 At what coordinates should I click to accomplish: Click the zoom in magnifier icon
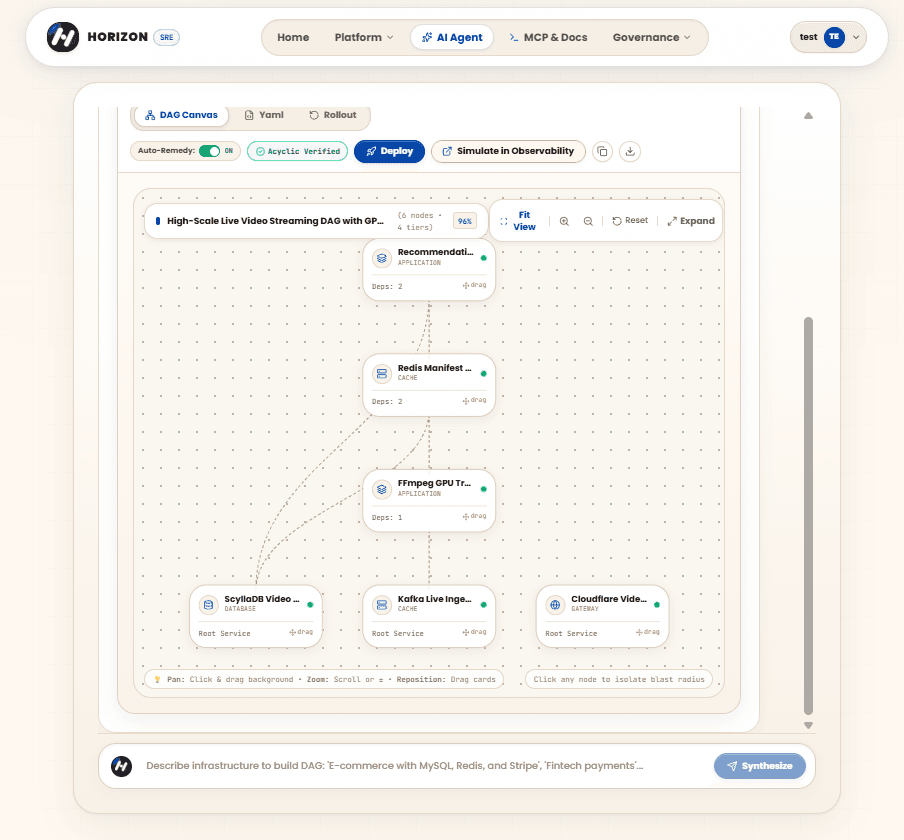564,221
